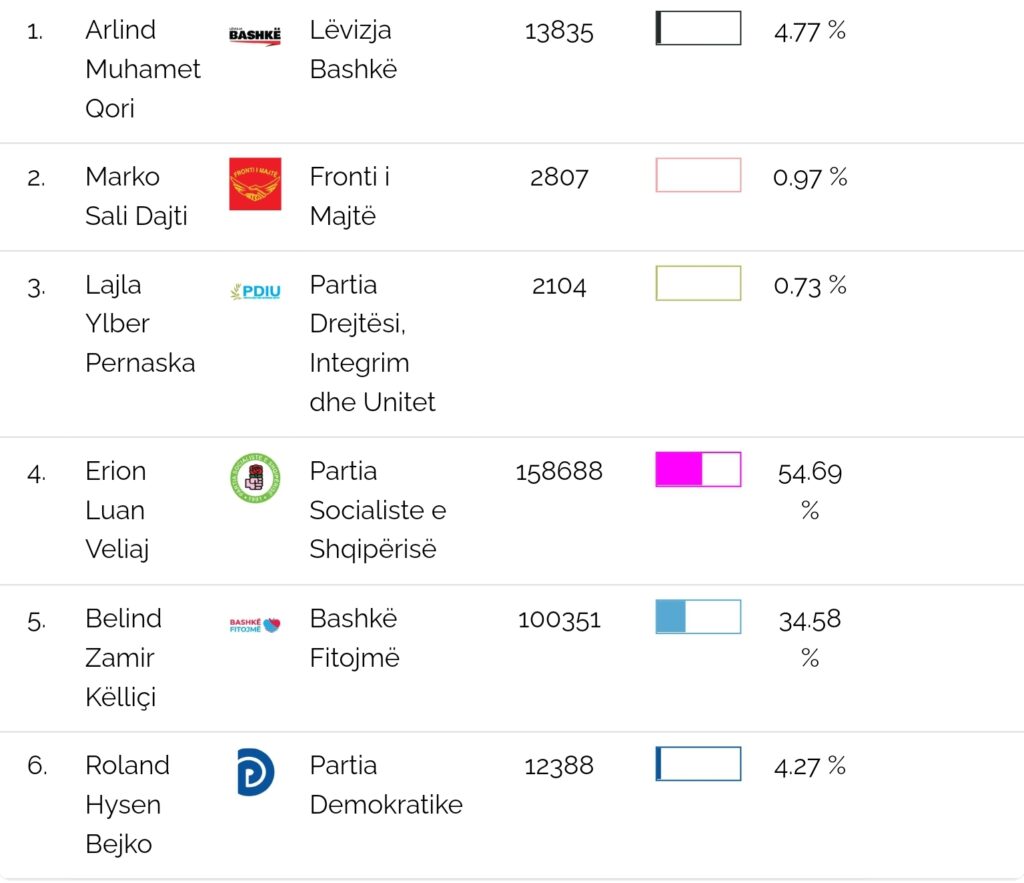Select candidate name Belind Zamir Këlliçi
The height and width of the screenshot is (883, 1024).
123,657
